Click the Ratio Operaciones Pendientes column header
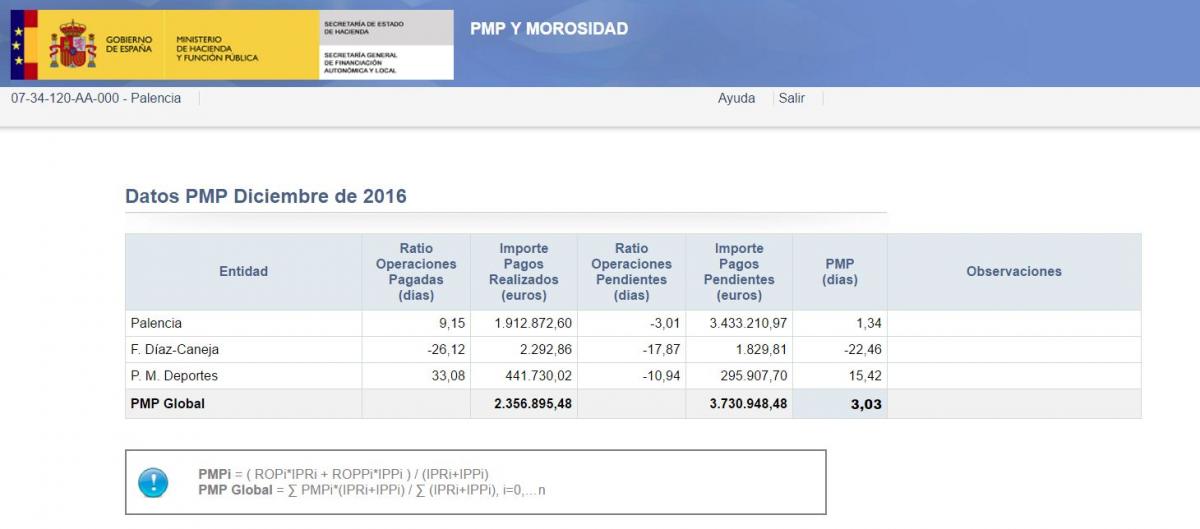 [x=632, y=271]
